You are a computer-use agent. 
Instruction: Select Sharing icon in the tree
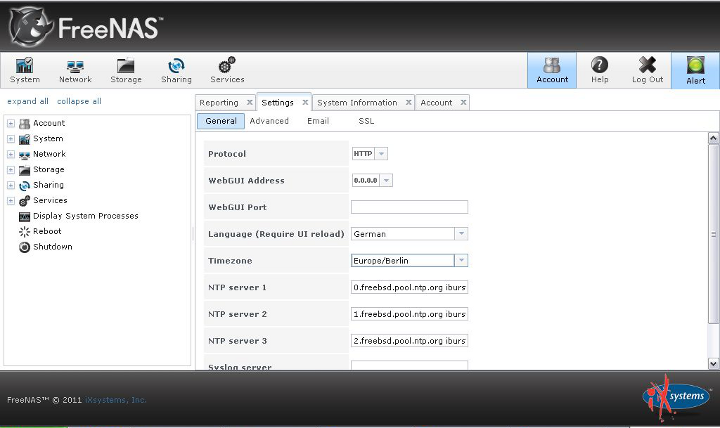tap(24, 186)
